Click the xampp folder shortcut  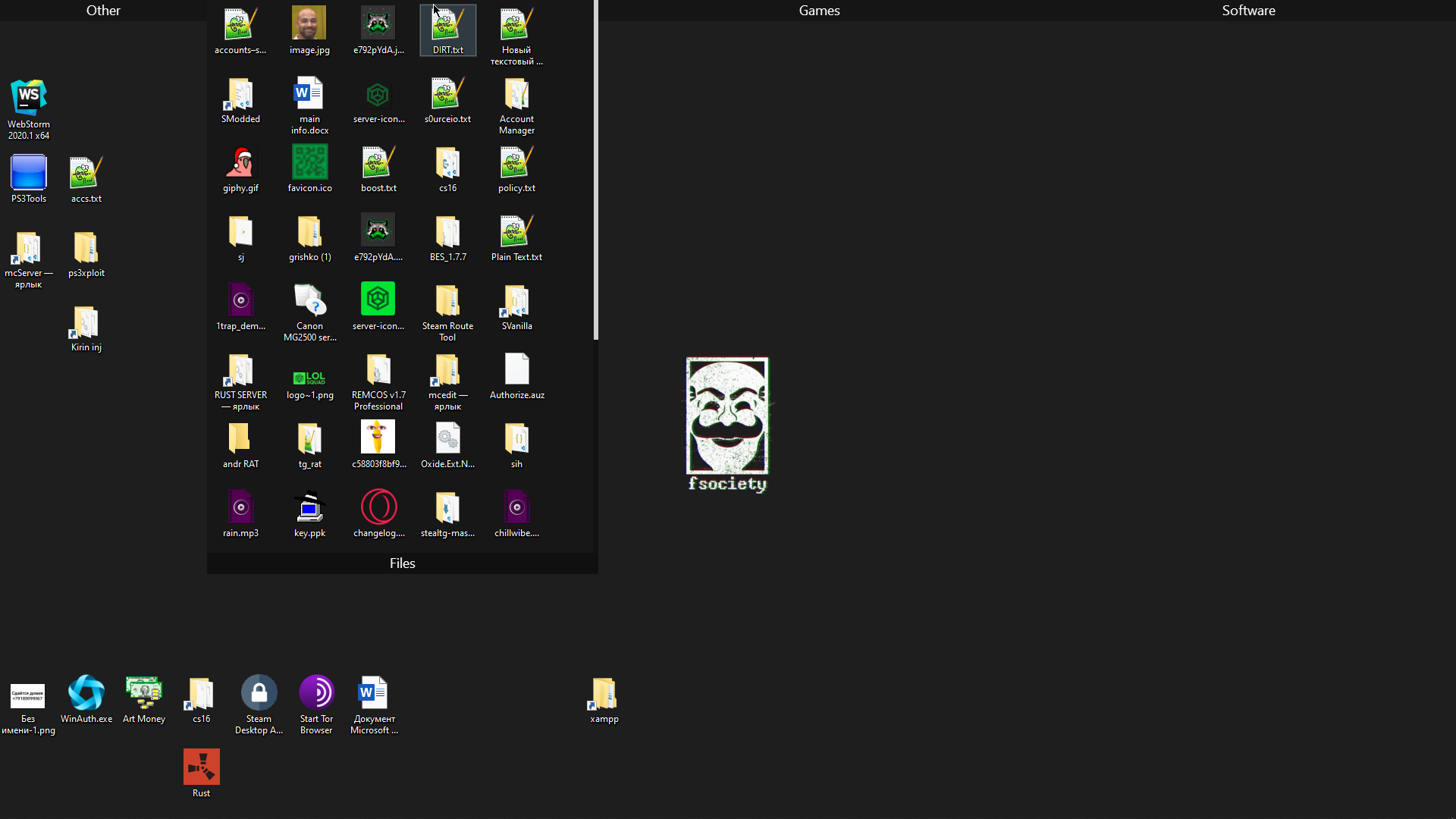tap(604, 694)
